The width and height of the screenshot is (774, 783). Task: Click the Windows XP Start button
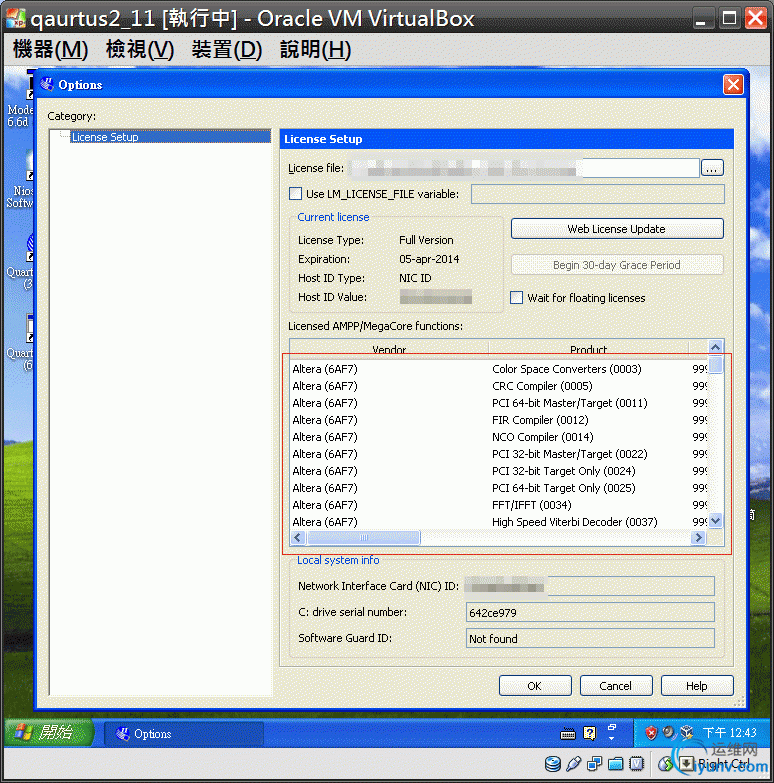[x=48, y=733]
